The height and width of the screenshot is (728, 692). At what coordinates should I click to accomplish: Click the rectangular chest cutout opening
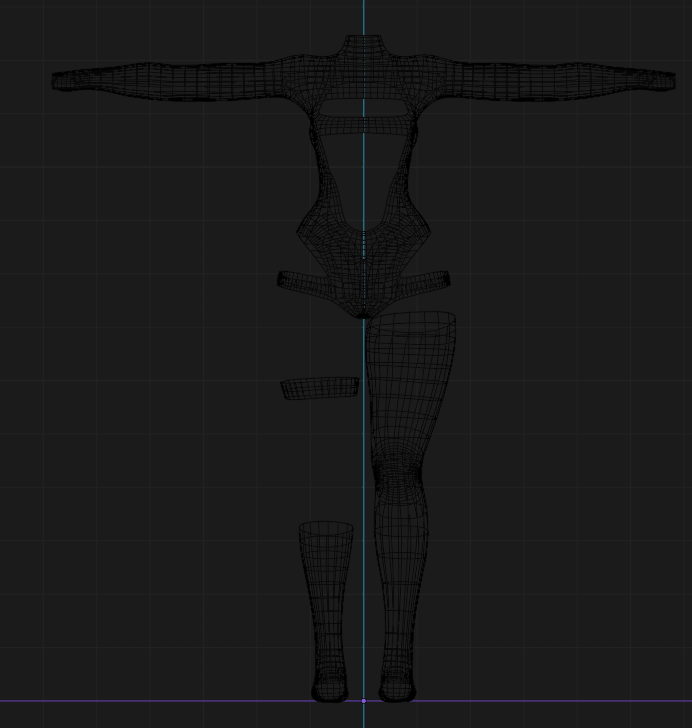pyautogui.click(x=364, y=108)
